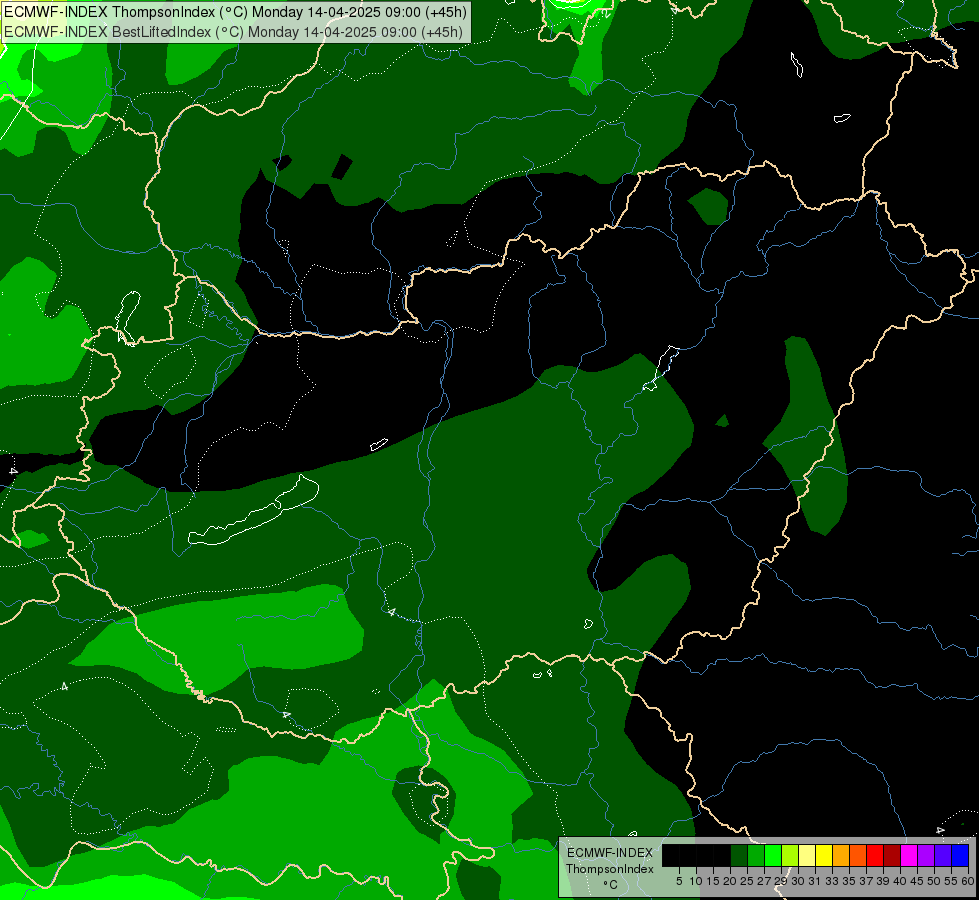Viewport: 979px width, 900px height.
Task: Click the dark red 39-40 legend swatch
Action: pyautogui.click(x=892, y=855)
